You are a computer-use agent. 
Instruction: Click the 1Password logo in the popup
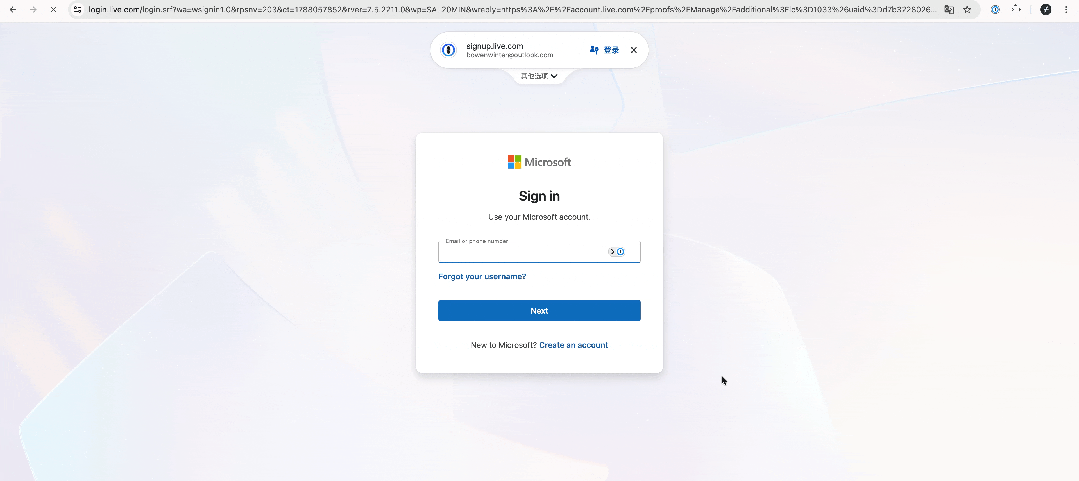tap(449, 50)
